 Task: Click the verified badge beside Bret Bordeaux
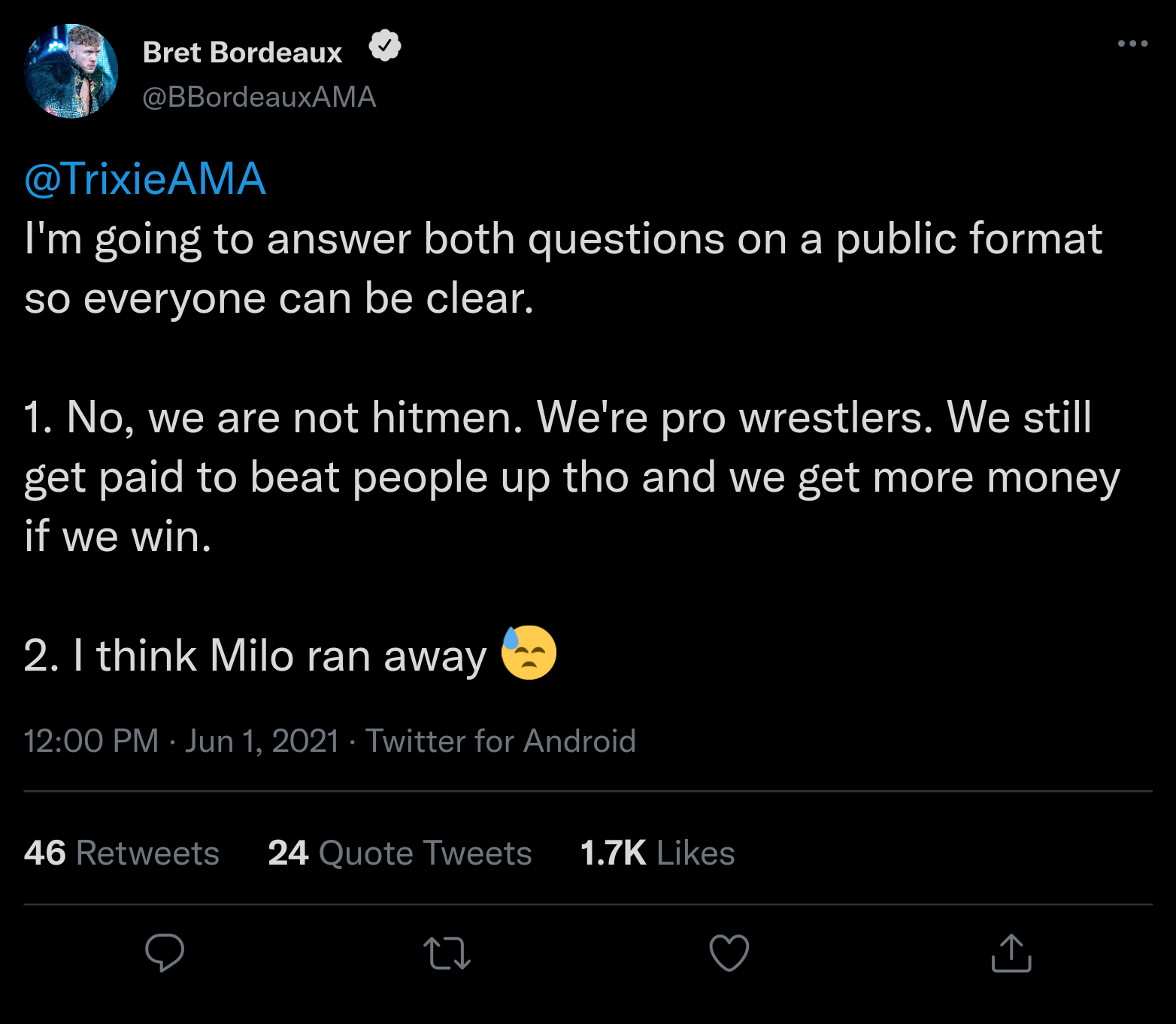pos(385,47)
